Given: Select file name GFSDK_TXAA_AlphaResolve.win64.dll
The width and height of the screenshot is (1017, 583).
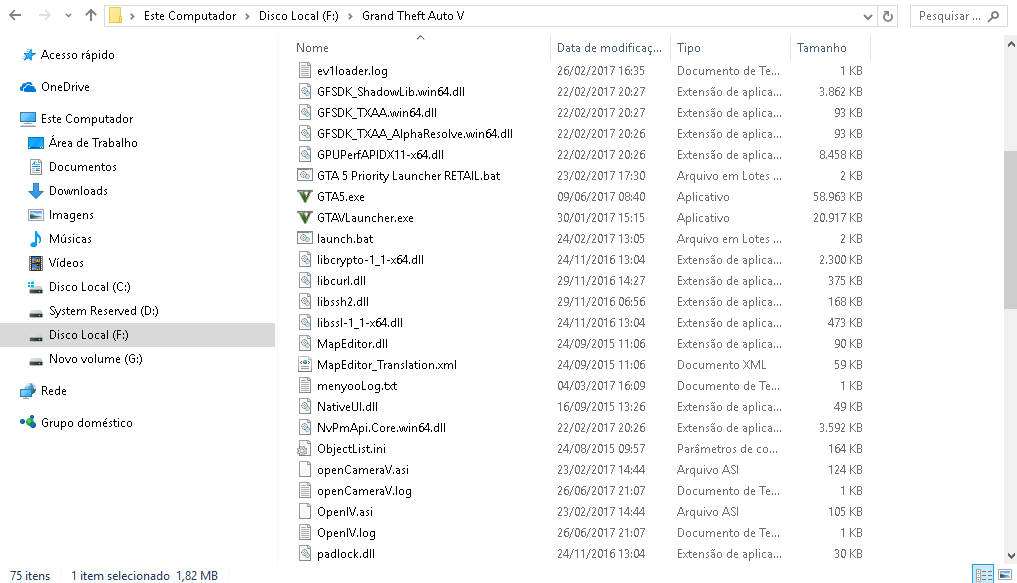Looking at the screenshot, I should [x=414, y=134].
